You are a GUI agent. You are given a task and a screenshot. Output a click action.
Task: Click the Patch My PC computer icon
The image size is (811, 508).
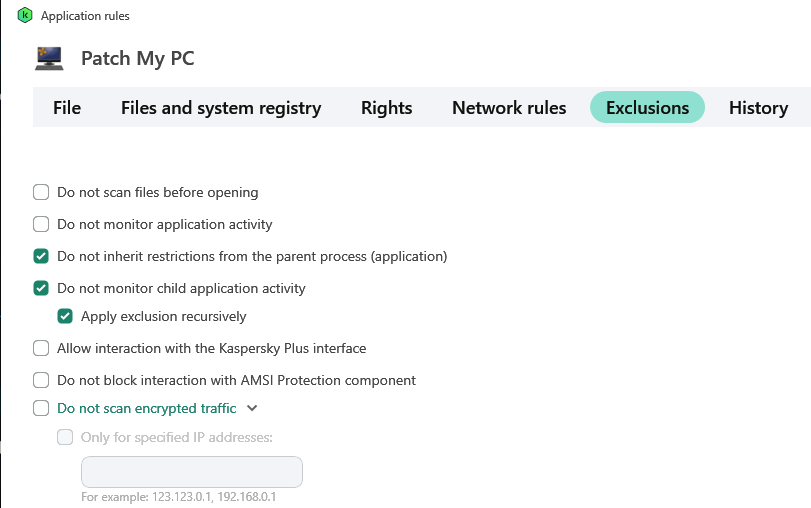(49, 58)
